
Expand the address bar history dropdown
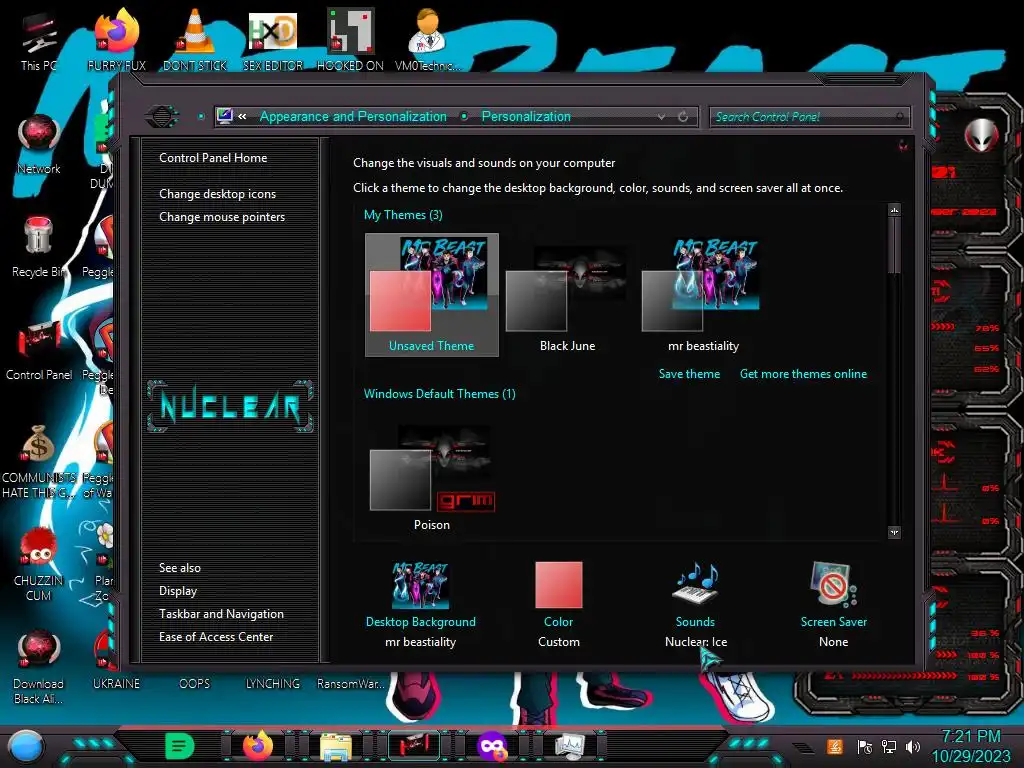pyautogui.click(x=662, y=116)
